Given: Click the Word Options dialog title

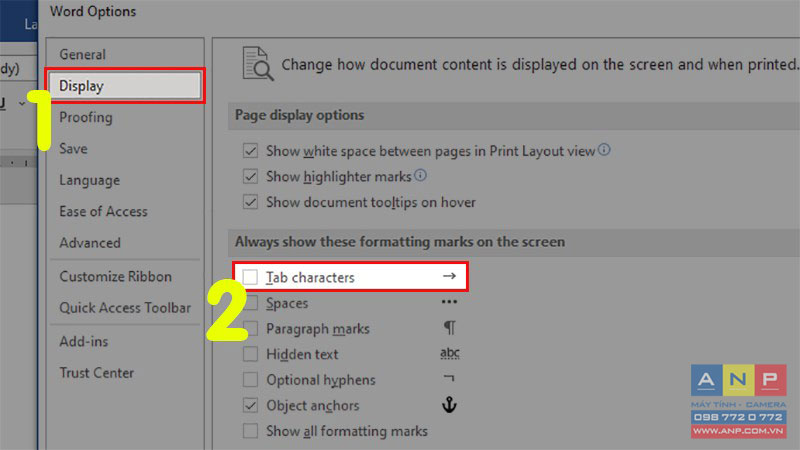Looking at the screenshot, I should (x=93, y=11).
